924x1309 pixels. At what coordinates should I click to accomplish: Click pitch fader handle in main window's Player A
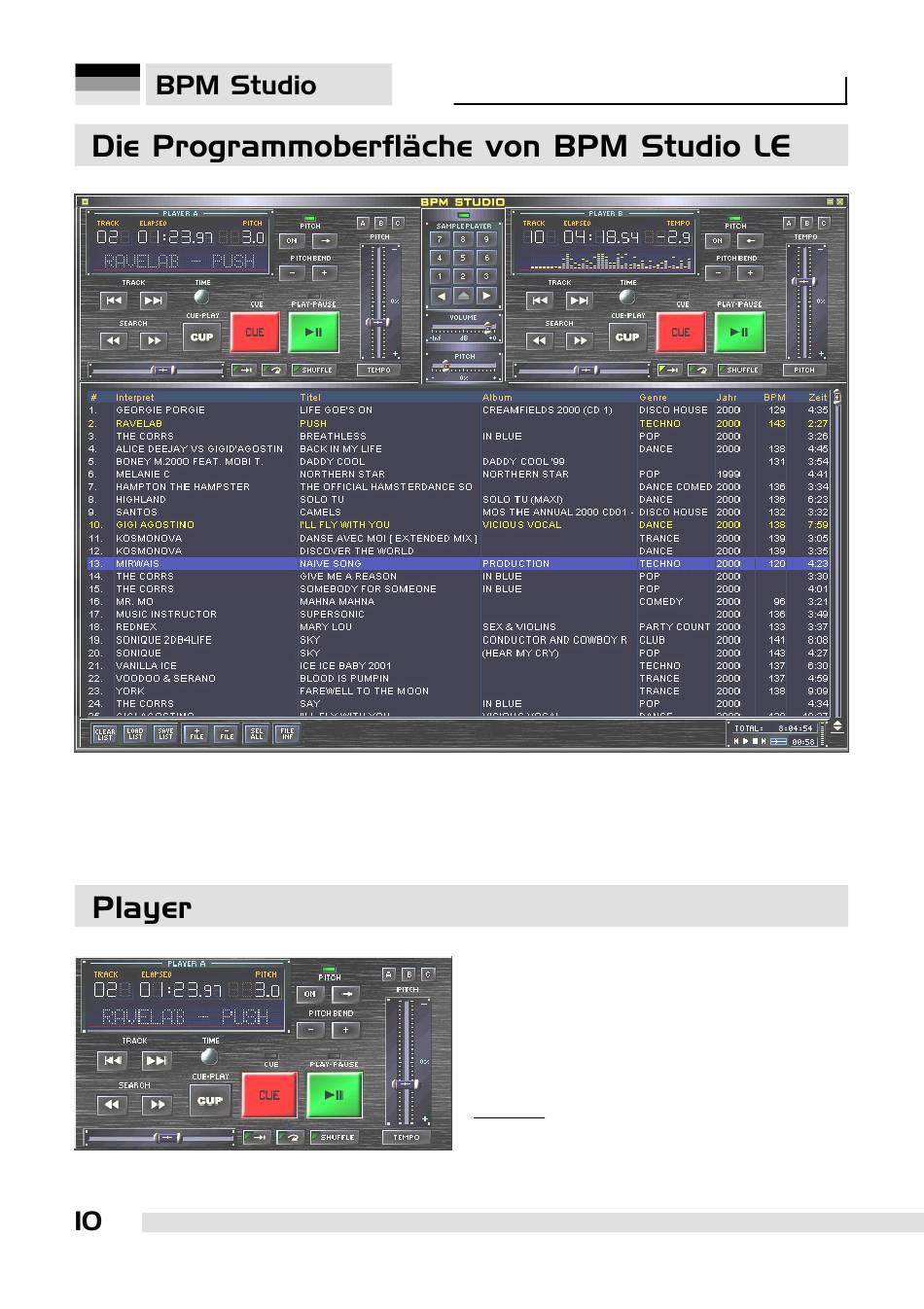(x=377, y=321)
